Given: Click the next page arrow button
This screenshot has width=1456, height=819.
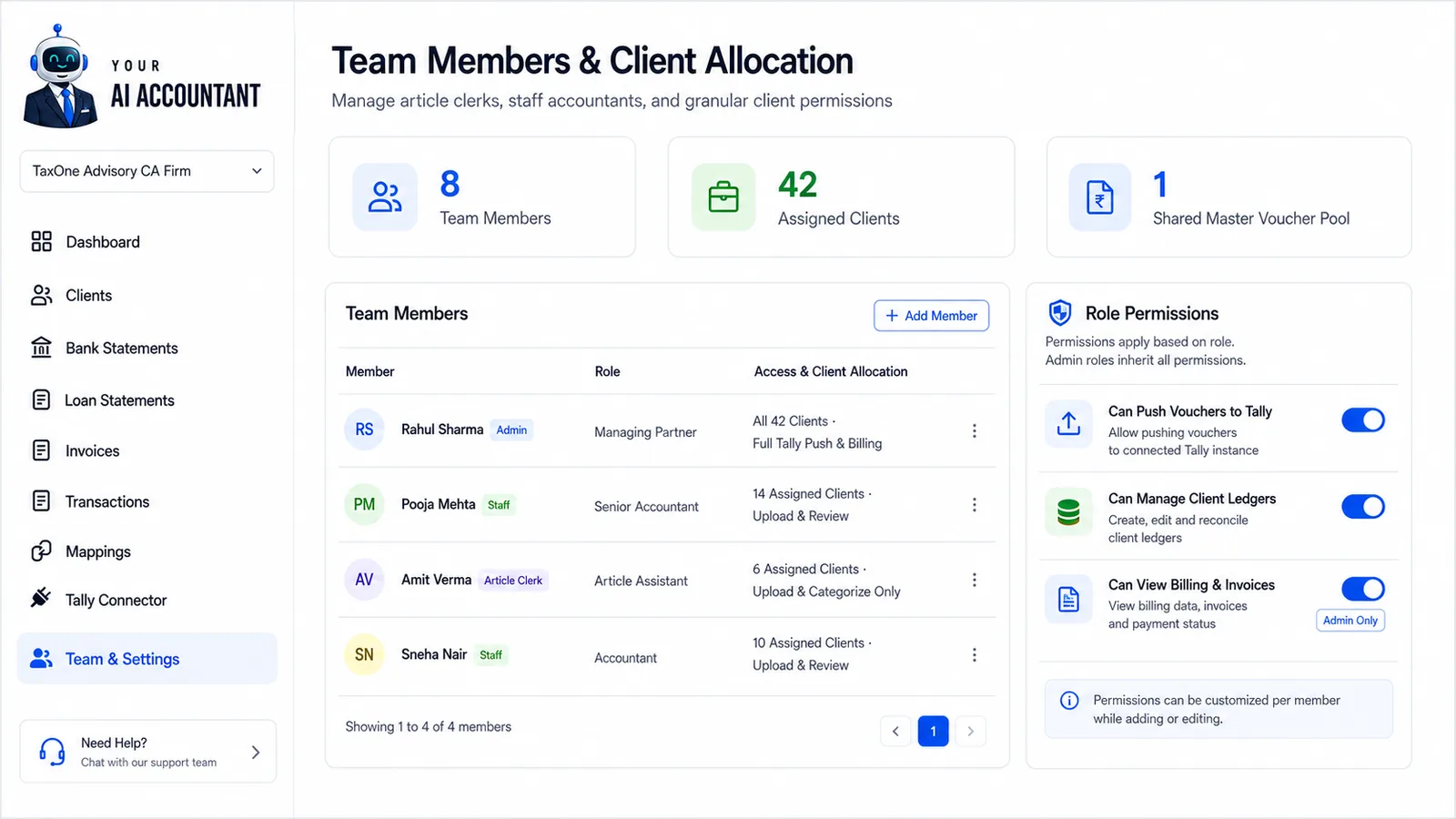Looking at the screenshot, I should click(x=971, y=731).
